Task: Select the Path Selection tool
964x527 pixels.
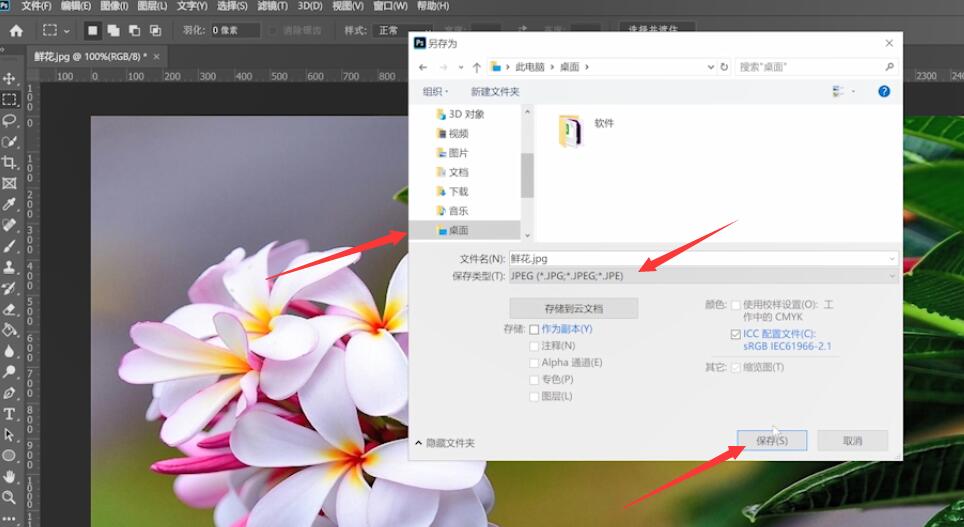Action: click(9, 435)
